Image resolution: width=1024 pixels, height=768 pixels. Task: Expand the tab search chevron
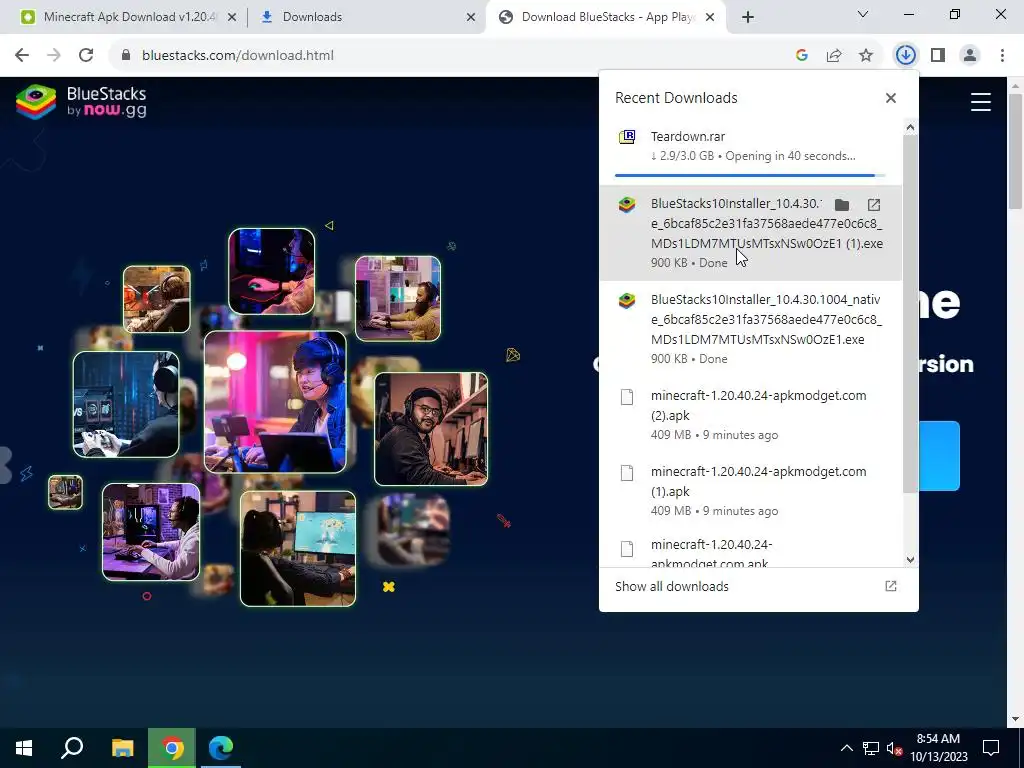pos(863,14)
